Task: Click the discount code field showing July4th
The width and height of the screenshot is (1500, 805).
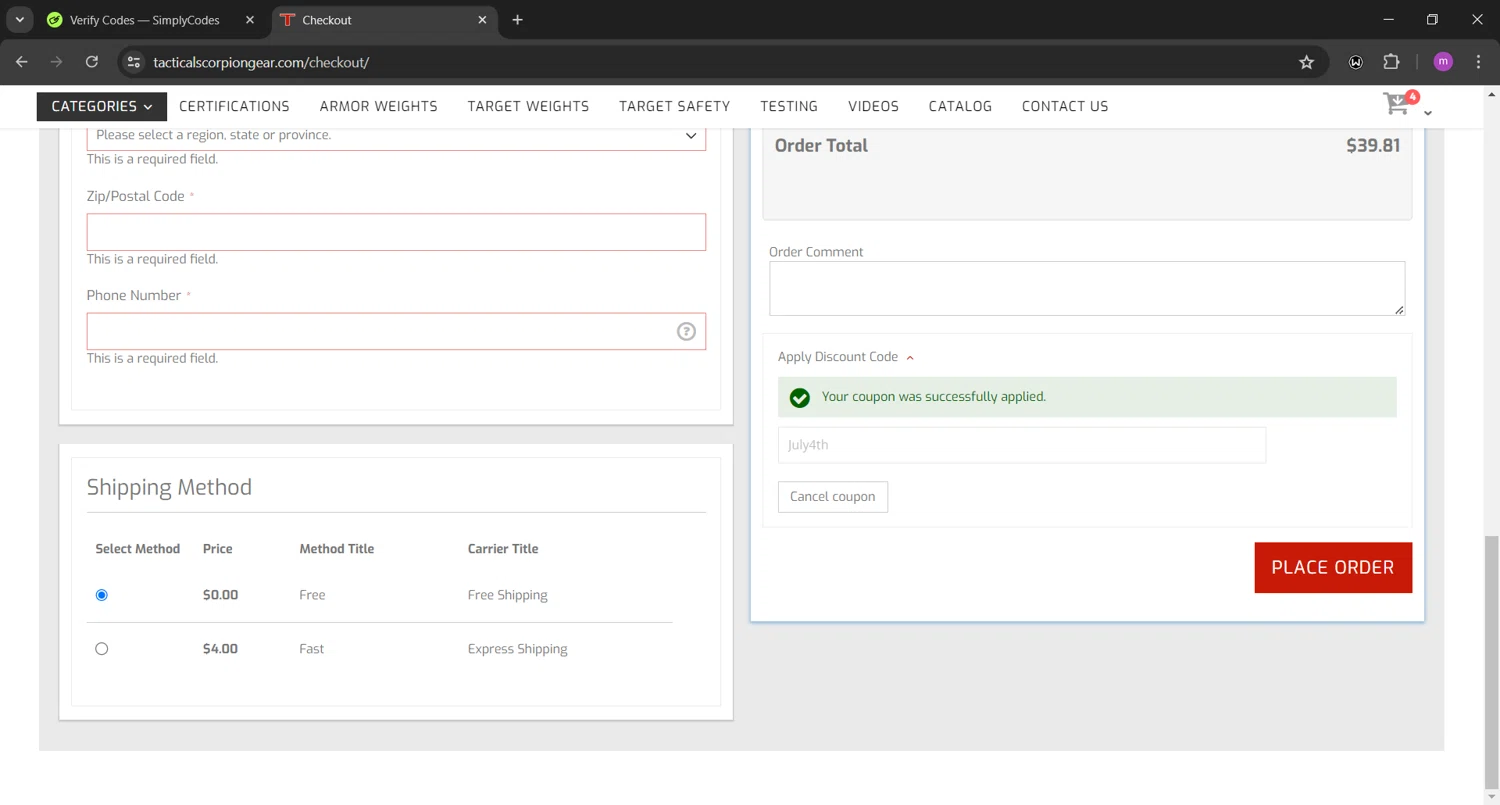Action: [x=1022, y=445]
